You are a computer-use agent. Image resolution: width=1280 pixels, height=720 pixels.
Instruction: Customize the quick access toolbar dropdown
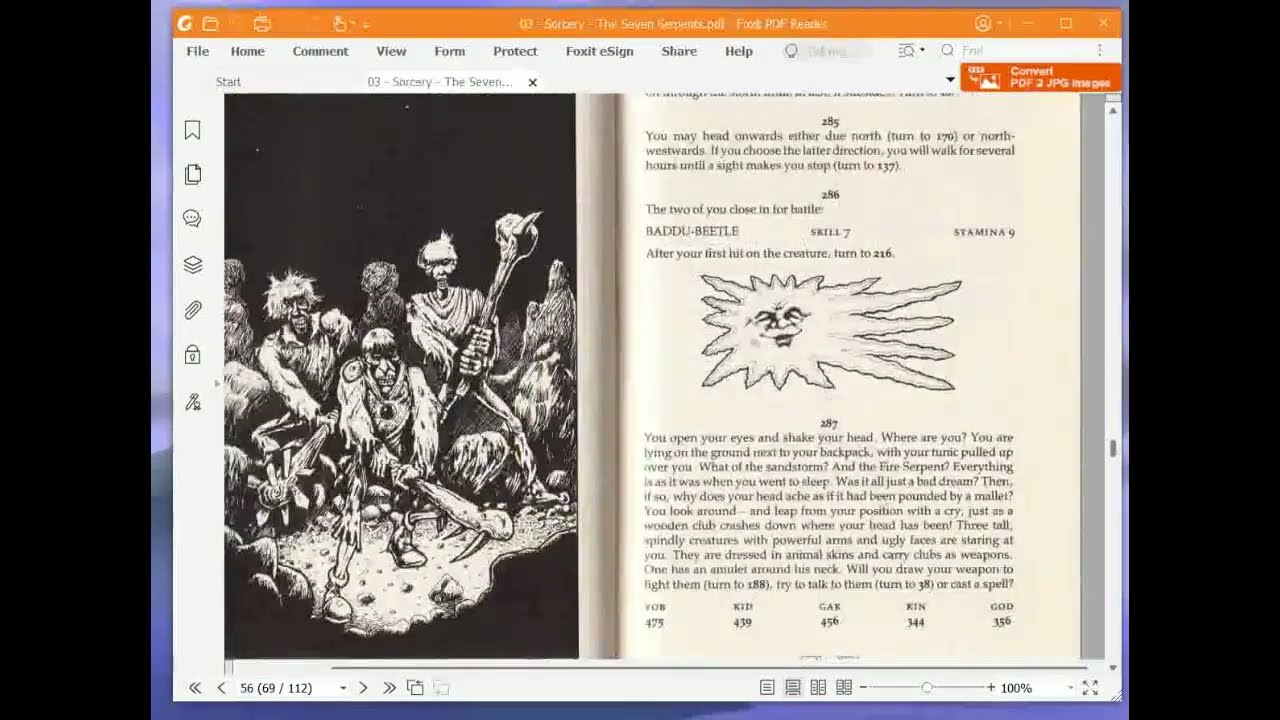[366, 24]
